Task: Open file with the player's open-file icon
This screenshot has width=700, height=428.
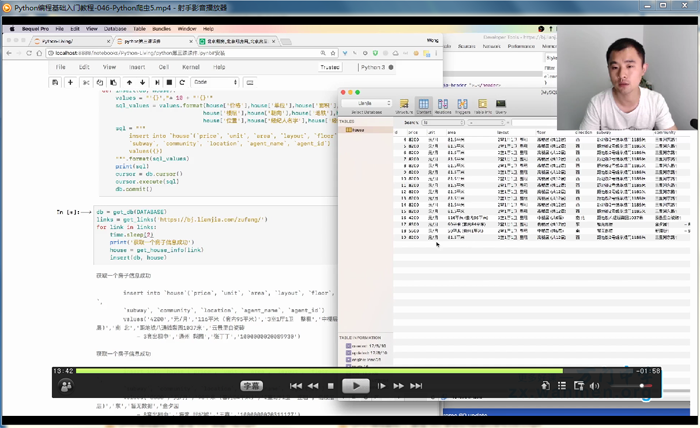Action: point(545,386)
